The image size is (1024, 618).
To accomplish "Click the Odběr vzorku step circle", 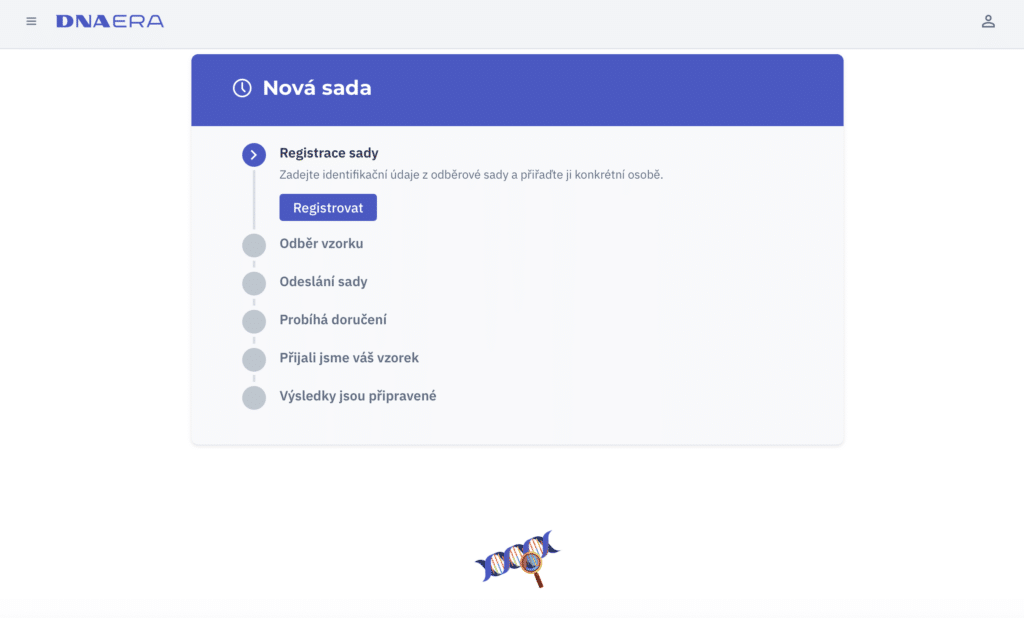I will tap(254, 245).
